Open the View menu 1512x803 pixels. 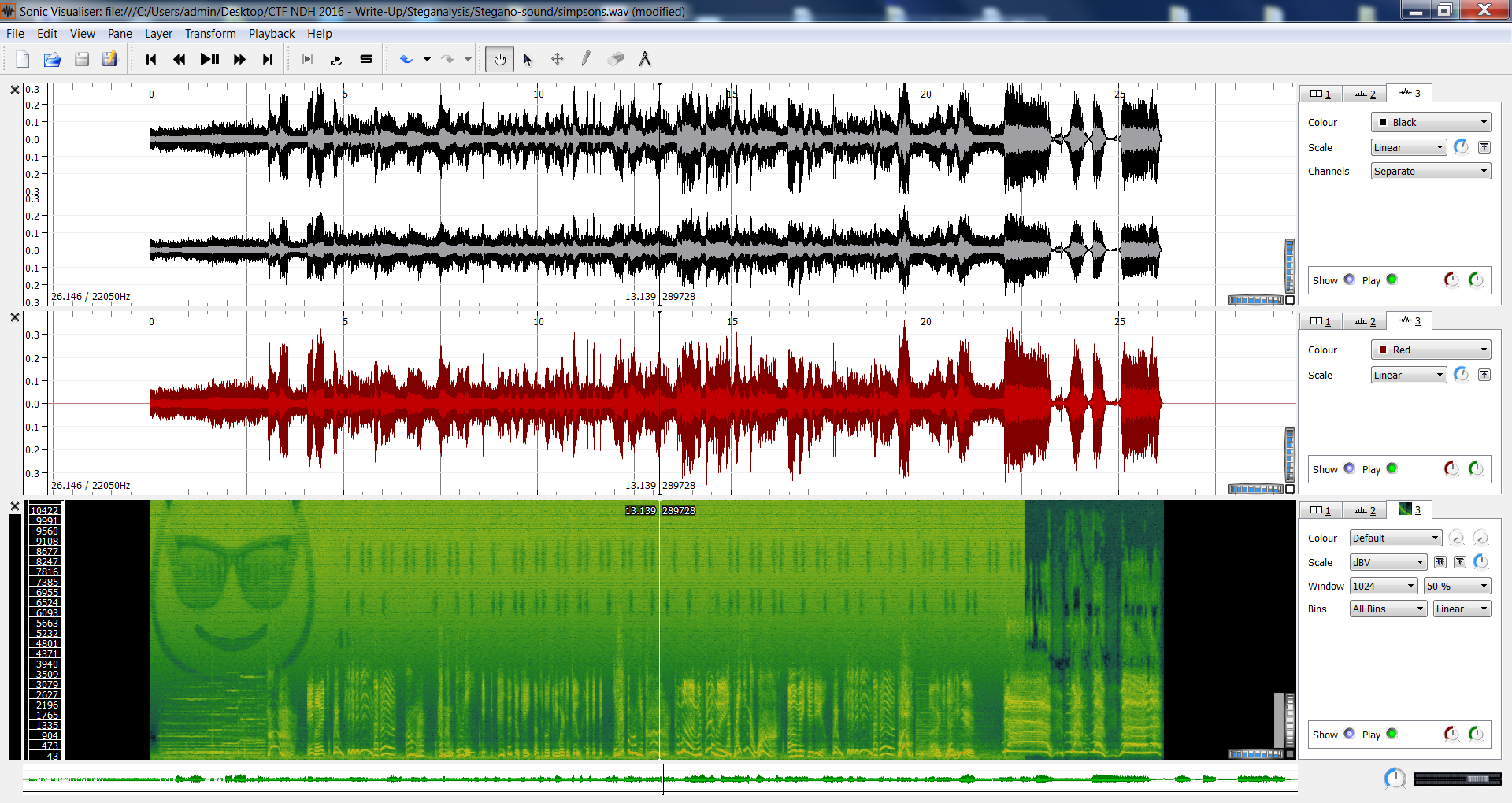point(83,34)
